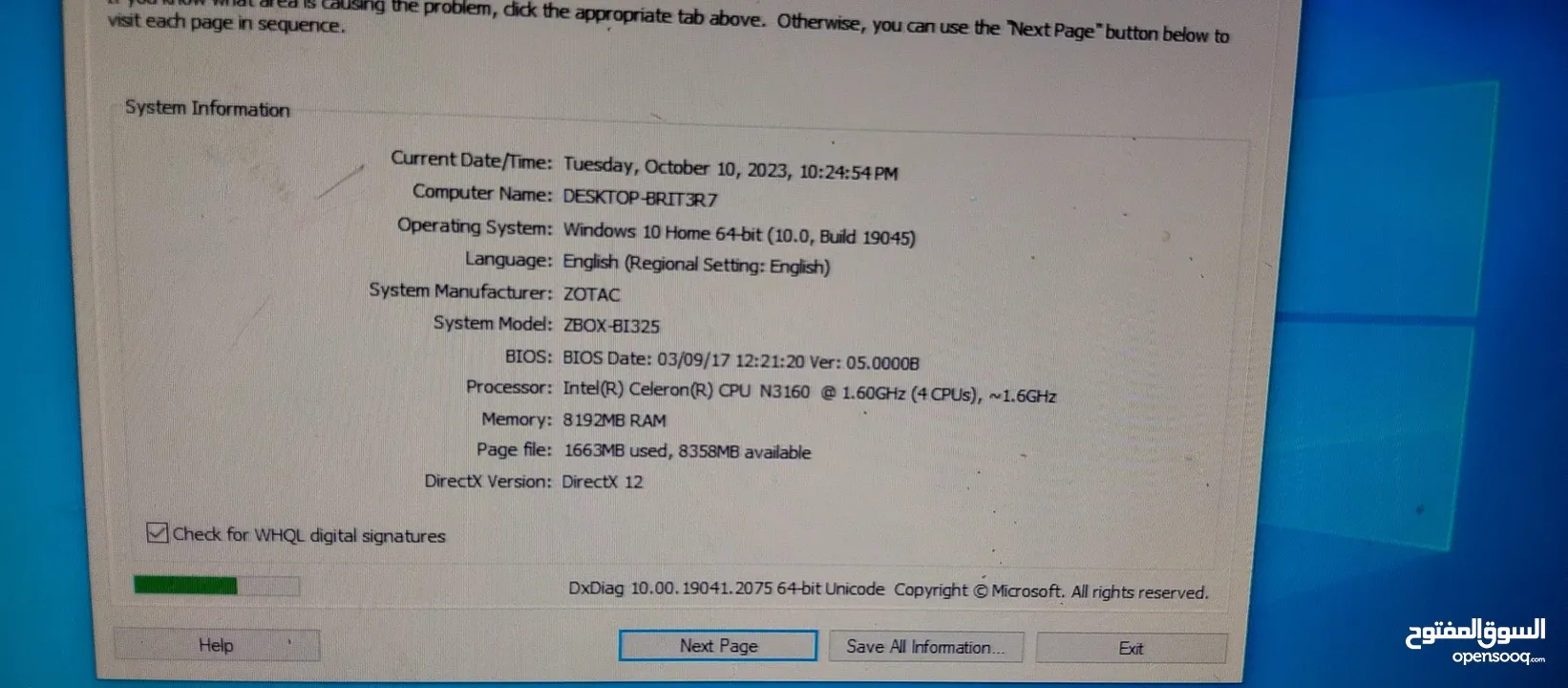Viewport: 1568px width, 688px height.
Task: Click the System Model label
Action: [x=493, y=323]
